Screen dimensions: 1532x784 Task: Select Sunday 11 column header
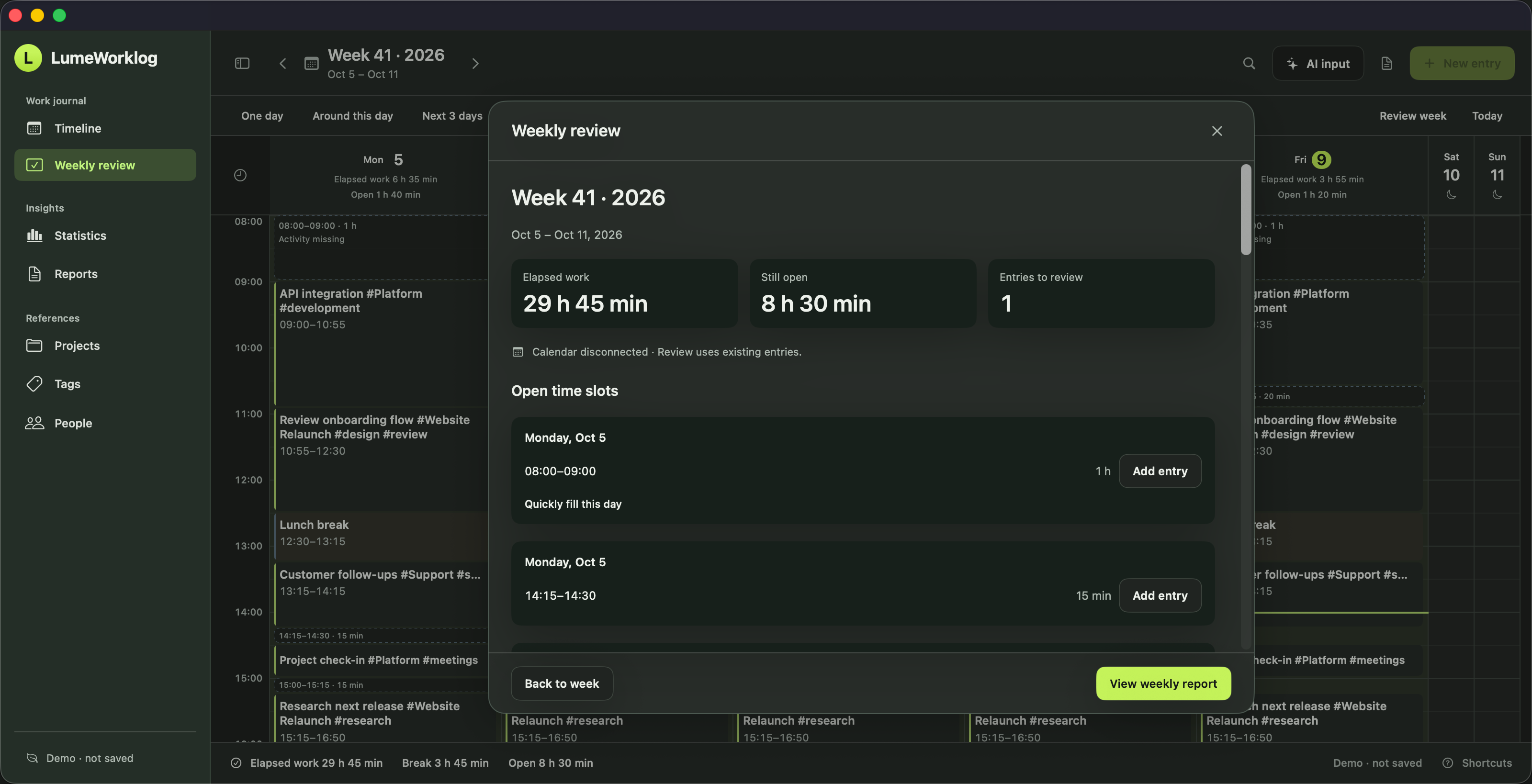pos(1497,176)
